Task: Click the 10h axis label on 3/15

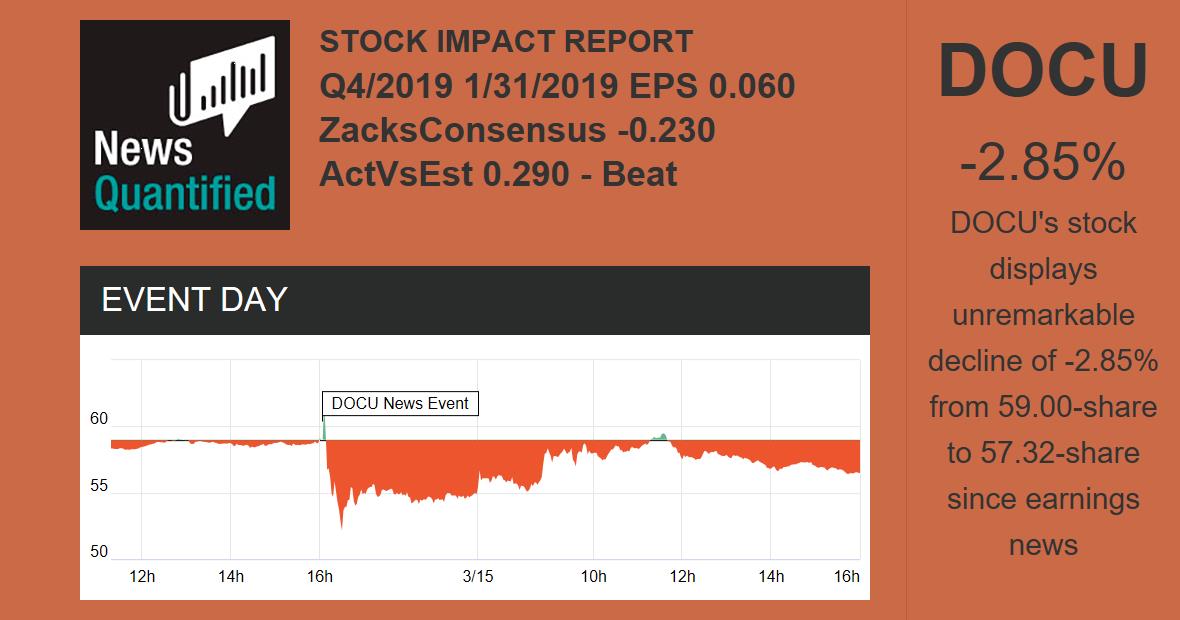Action: [x=594, y=576]
